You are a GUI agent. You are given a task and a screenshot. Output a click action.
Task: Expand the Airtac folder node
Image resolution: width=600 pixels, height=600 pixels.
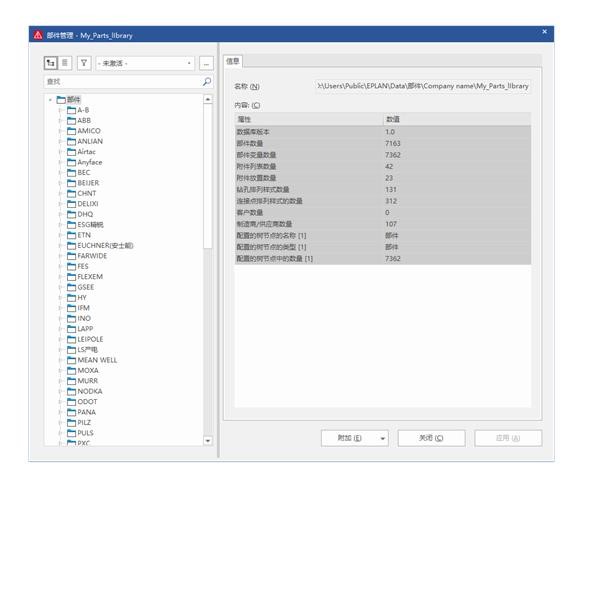(60, 152)
